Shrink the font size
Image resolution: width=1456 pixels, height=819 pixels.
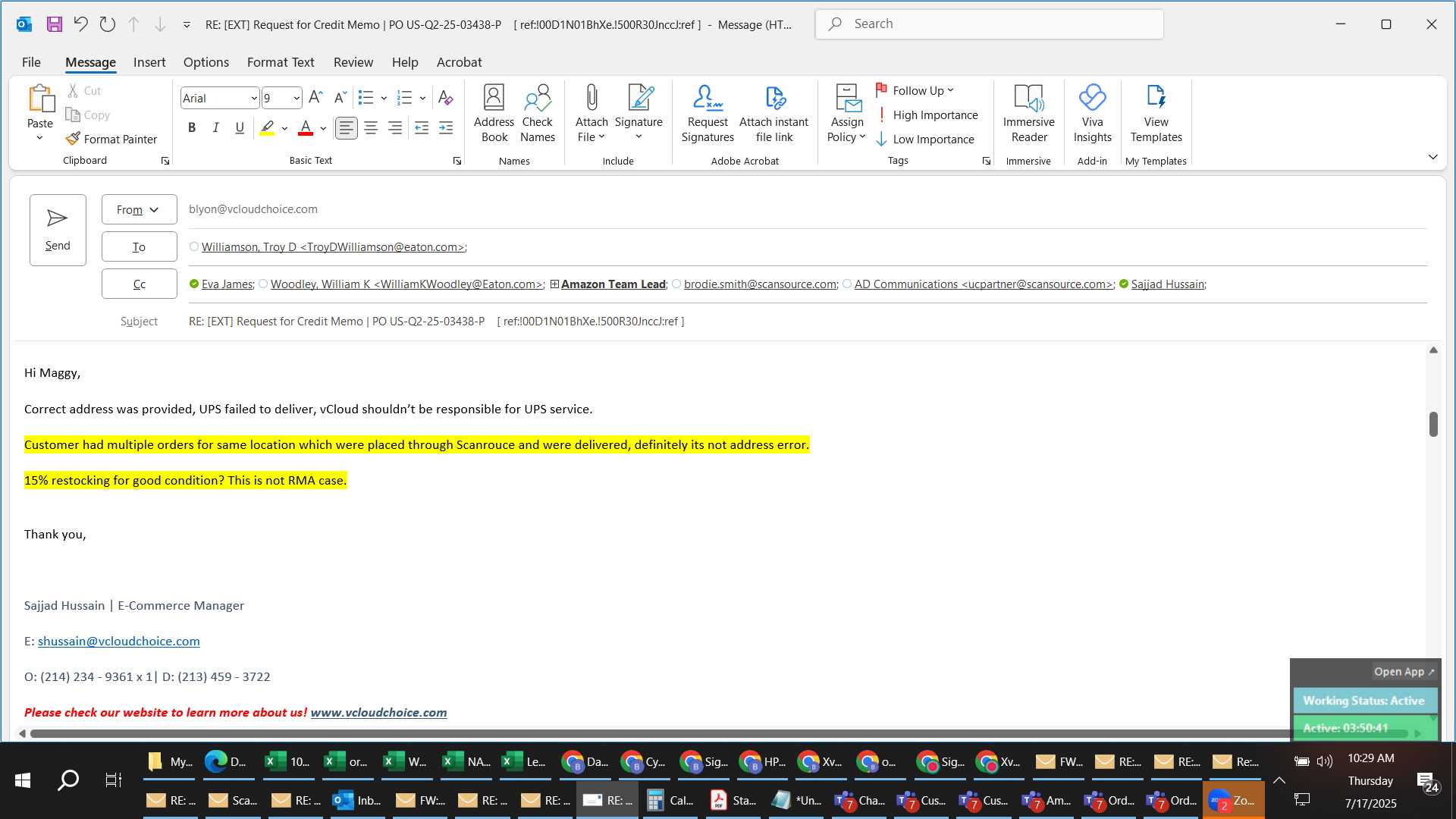click(340, 97)
